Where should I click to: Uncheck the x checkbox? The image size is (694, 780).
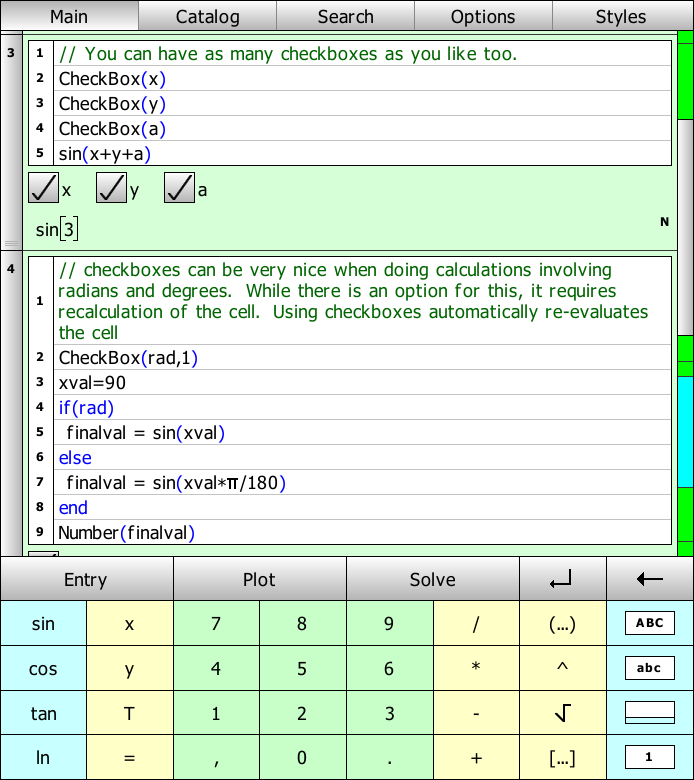point(44,188)
